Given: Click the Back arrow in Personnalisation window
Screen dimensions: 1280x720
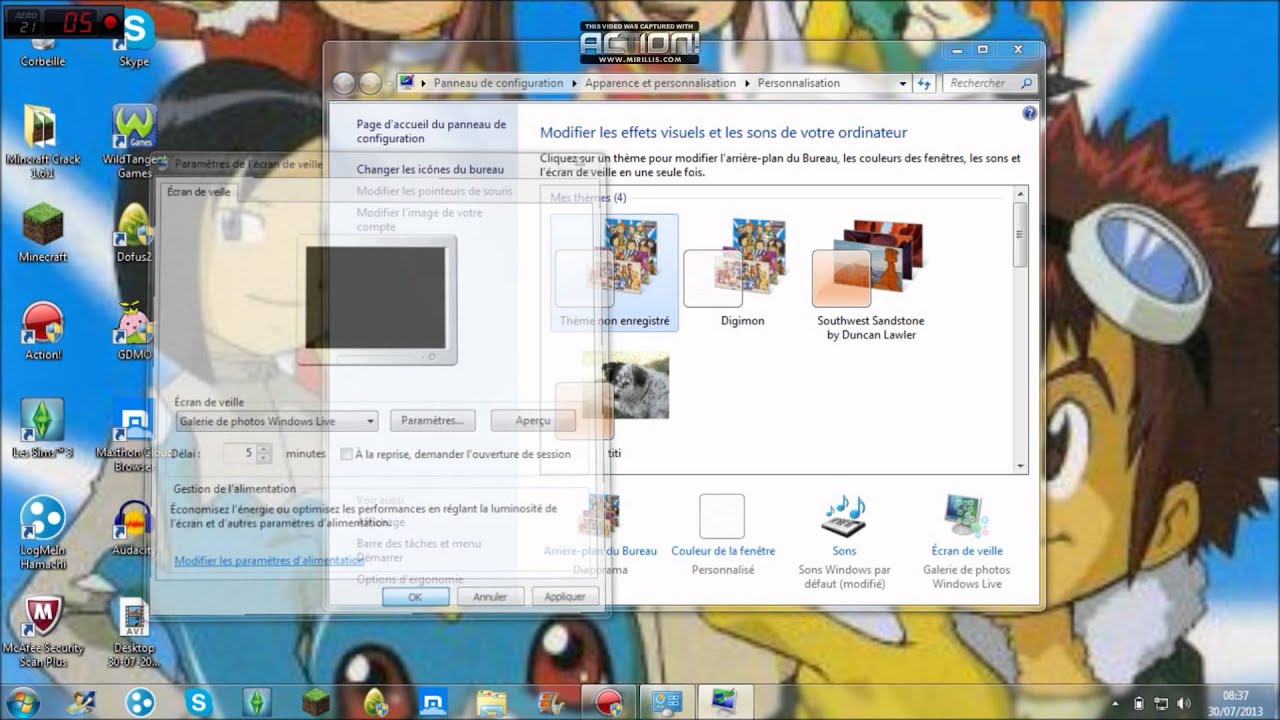Looking at the screenshot, I should point(344,83).
